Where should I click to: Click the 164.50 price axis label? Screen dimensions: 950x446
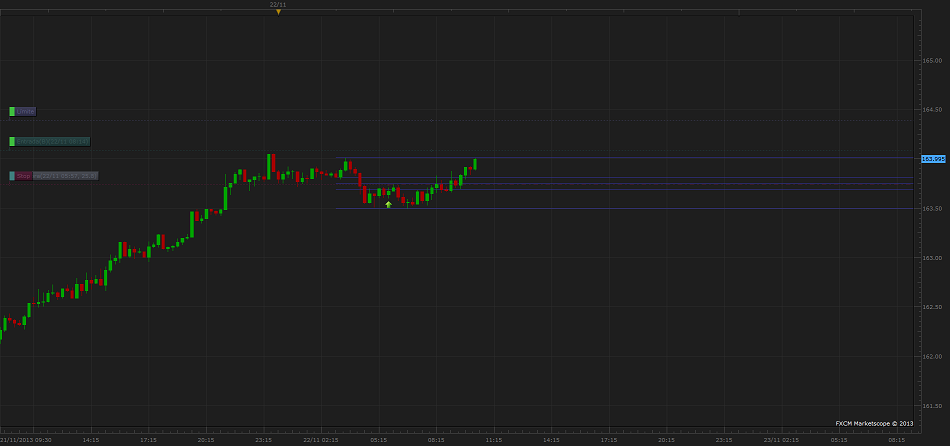(x=931, y=110)
